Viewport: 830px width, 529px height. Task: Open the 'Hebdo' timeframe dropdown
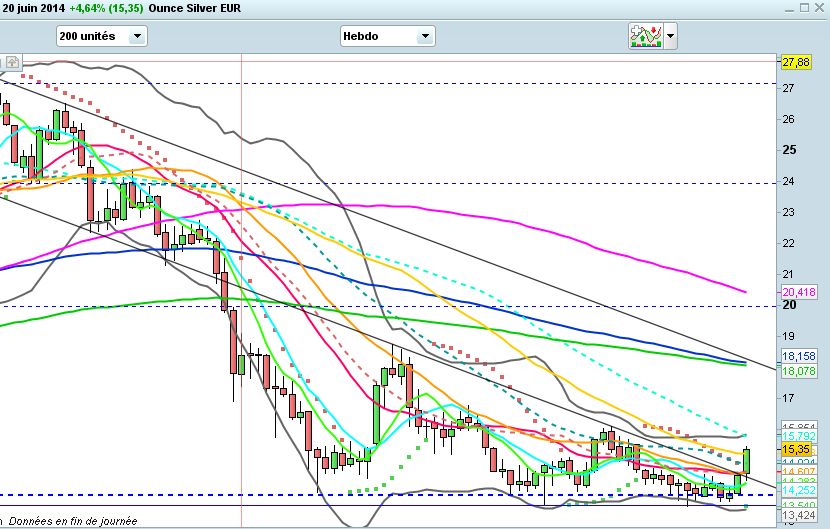[x=387, y=36]
